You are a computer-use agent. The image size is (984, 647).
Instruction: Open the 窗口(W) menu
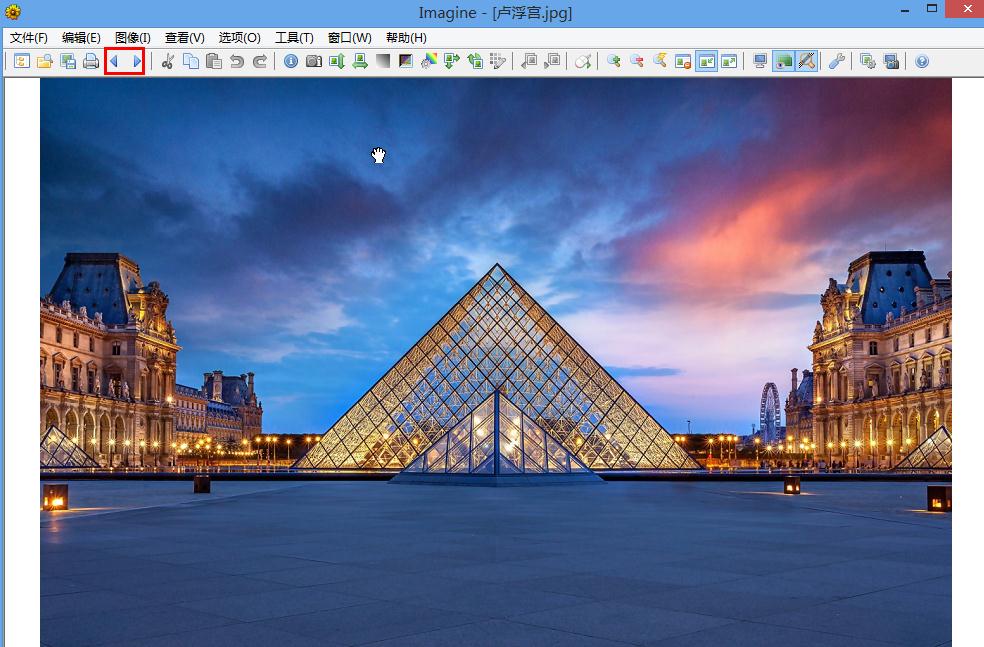pyautogui.click(x=350, y=38)
